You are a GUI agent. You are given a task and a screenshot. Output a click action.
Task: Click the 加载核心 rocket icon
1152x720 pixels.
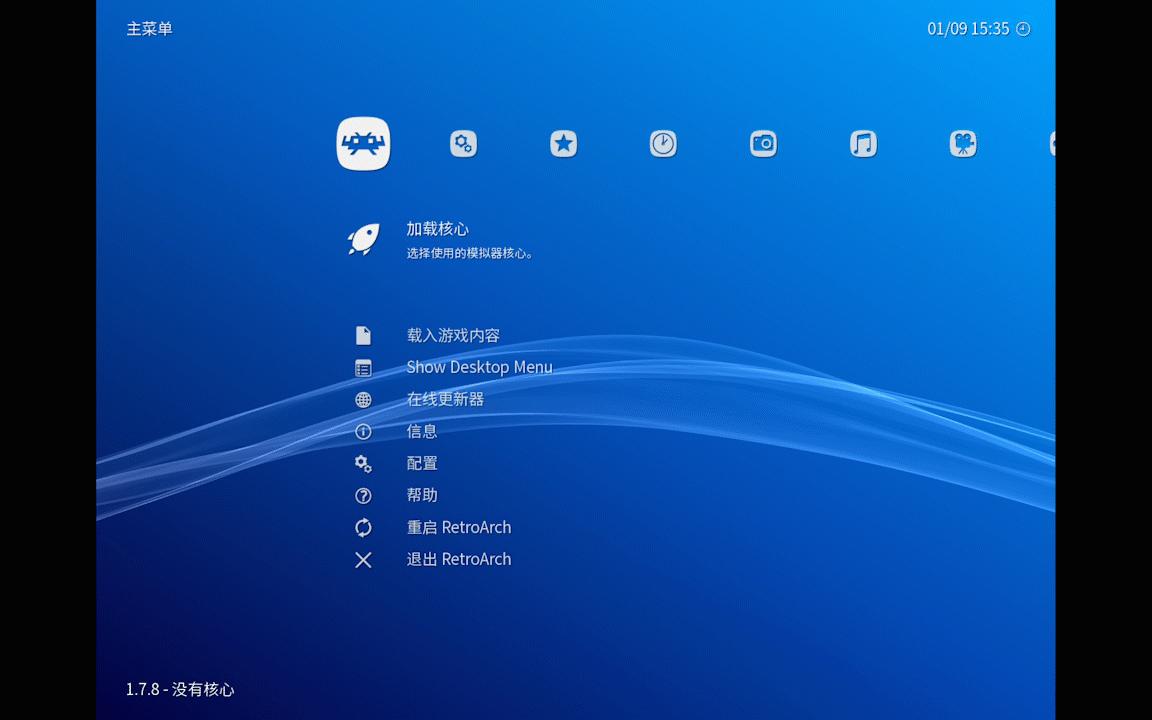pos(363,239)
